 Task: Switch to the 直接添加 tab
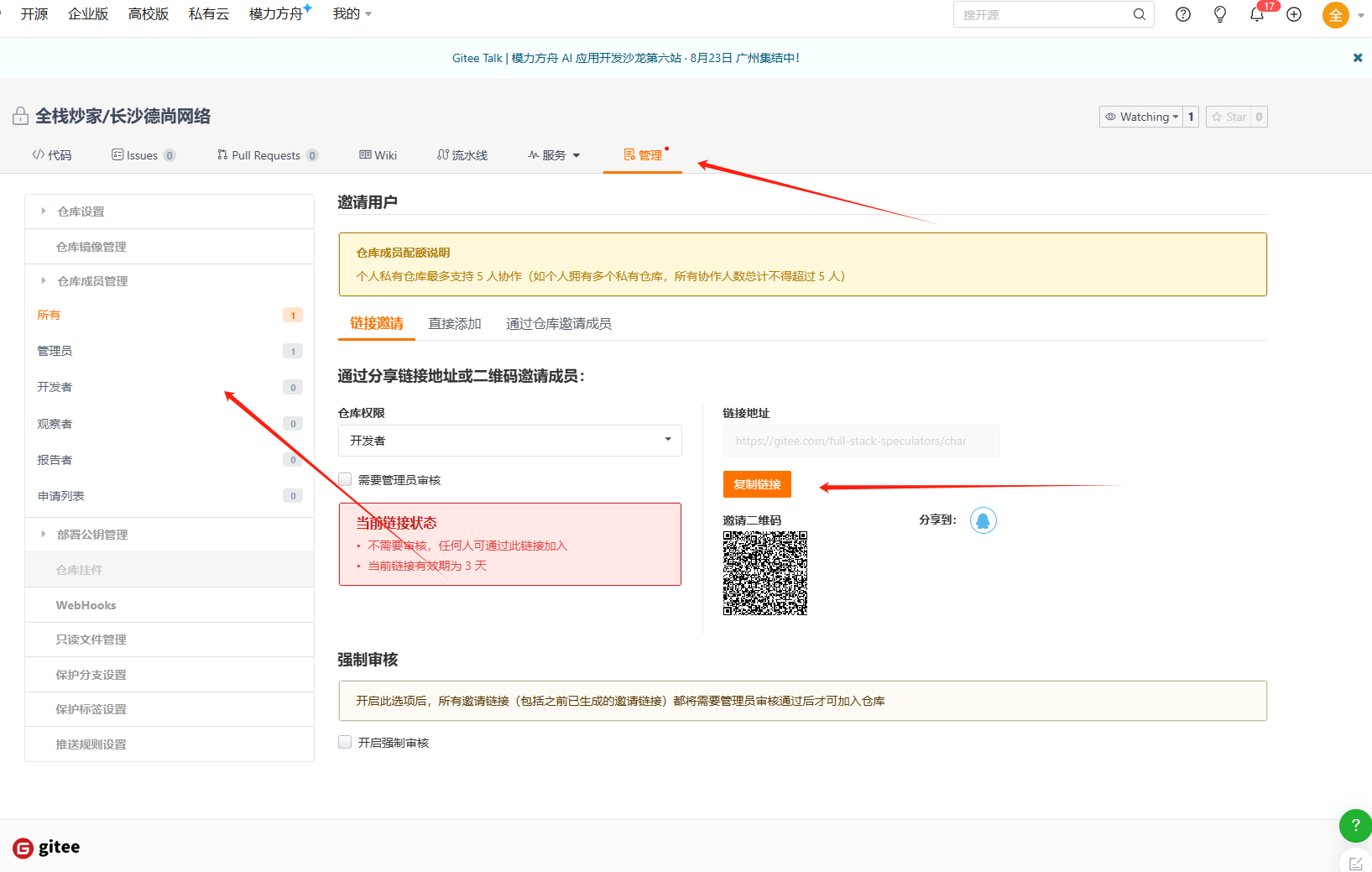[454, 324]
